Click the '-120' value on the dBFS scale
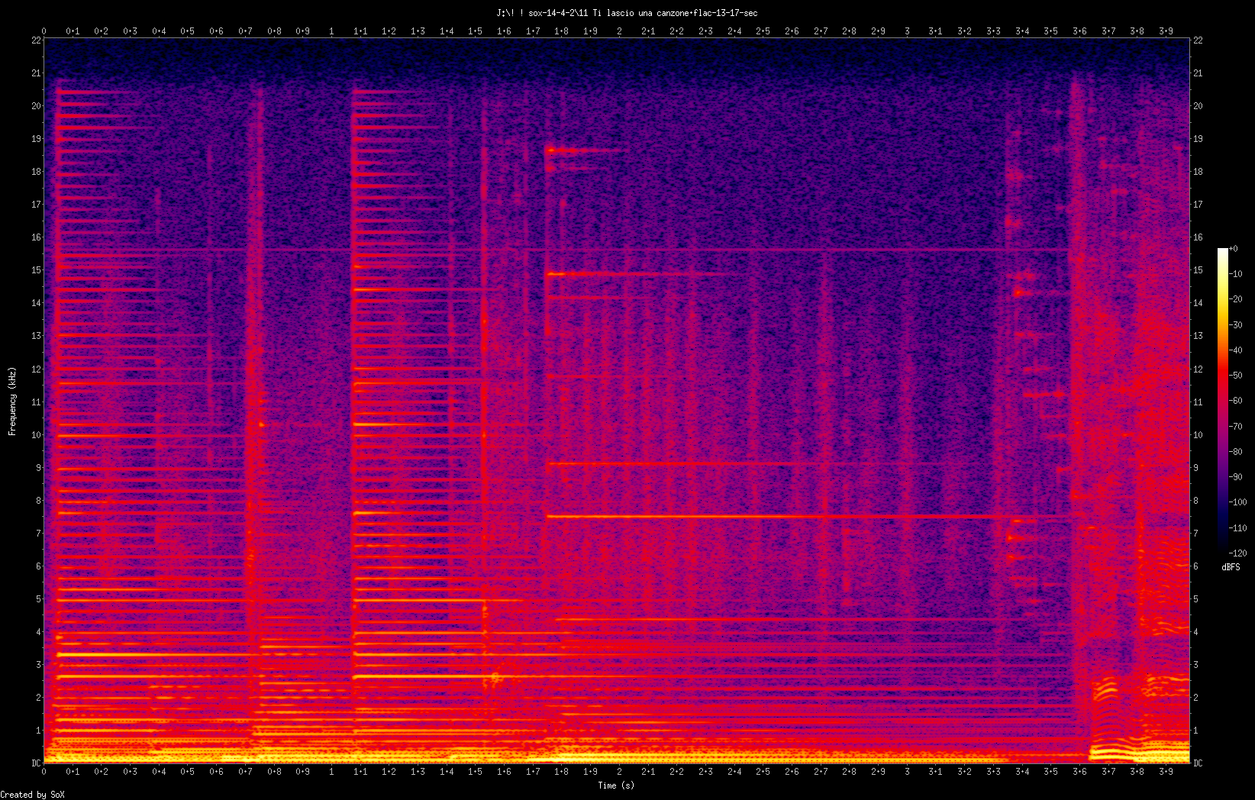This screenshot has width=1255, height=800. [x=1237, y=552]
